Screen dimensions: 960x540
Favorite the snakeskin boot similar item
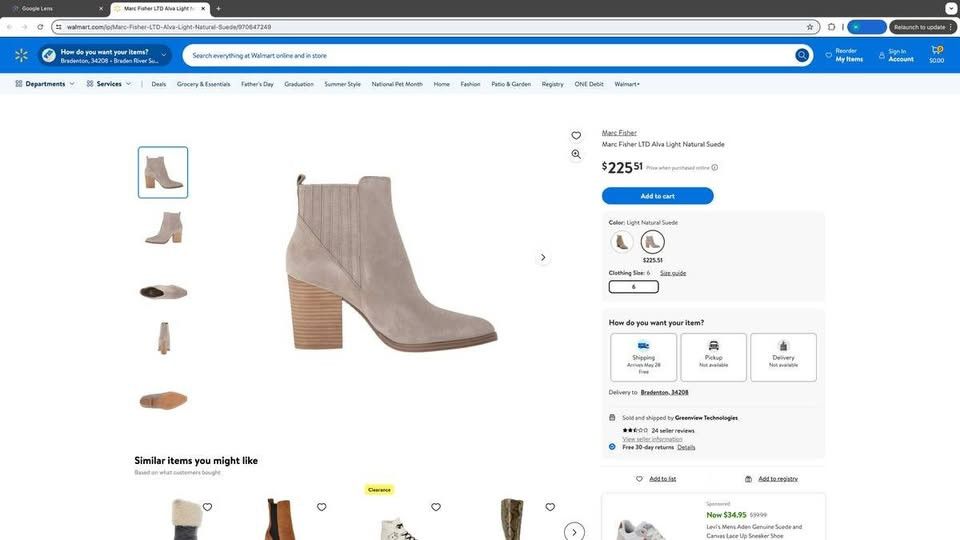coord(550,507)
